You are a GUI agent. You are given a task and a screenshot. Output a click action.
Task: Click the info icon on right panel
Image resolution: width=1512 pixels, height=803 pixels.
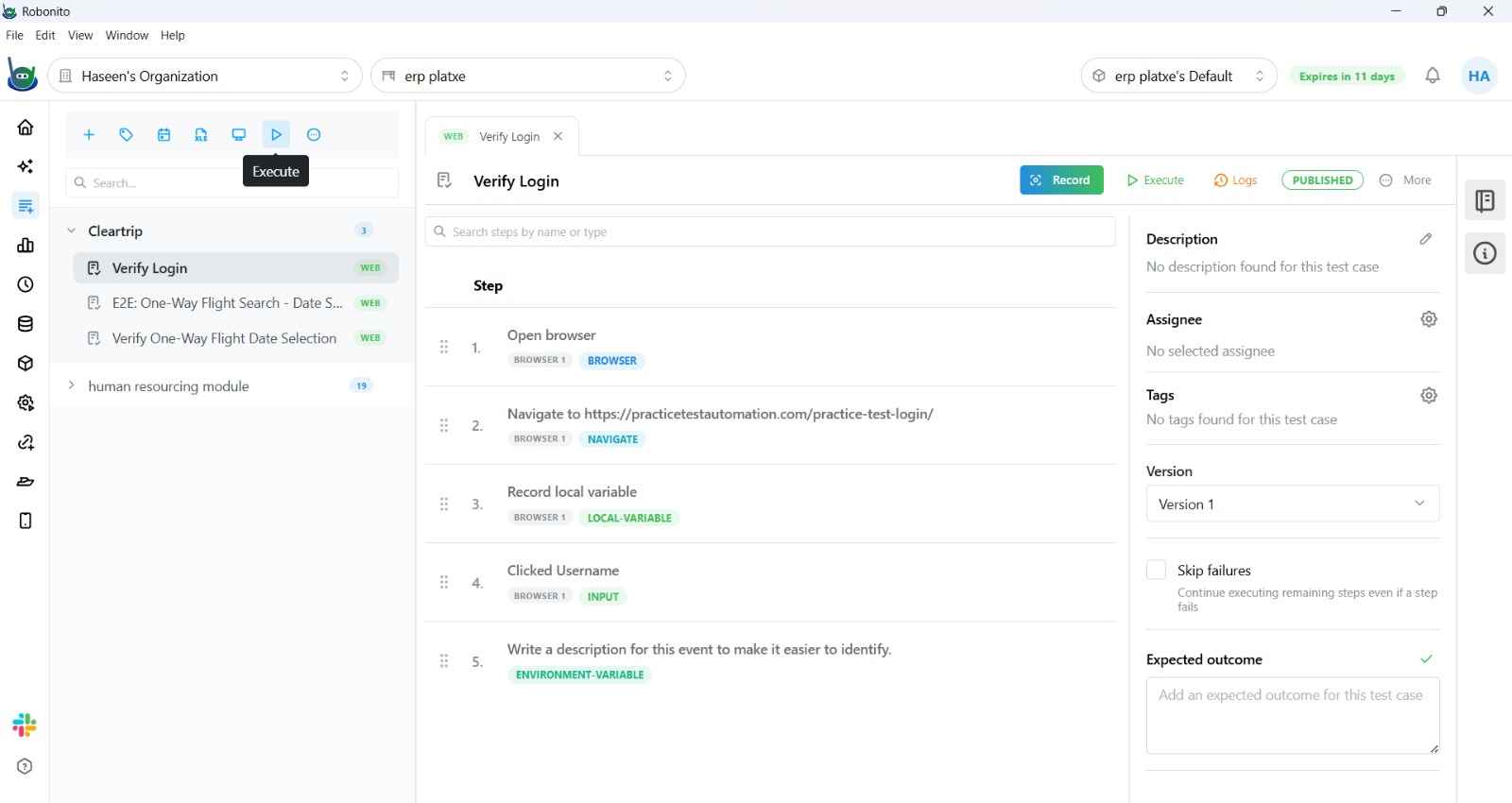[1486, 253]
